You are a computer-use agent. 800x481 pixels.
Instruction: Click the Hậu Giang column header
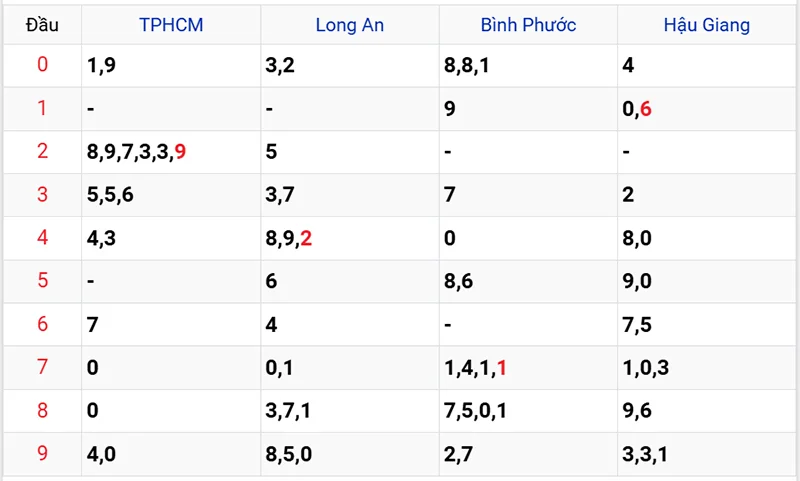click(706, 25)
